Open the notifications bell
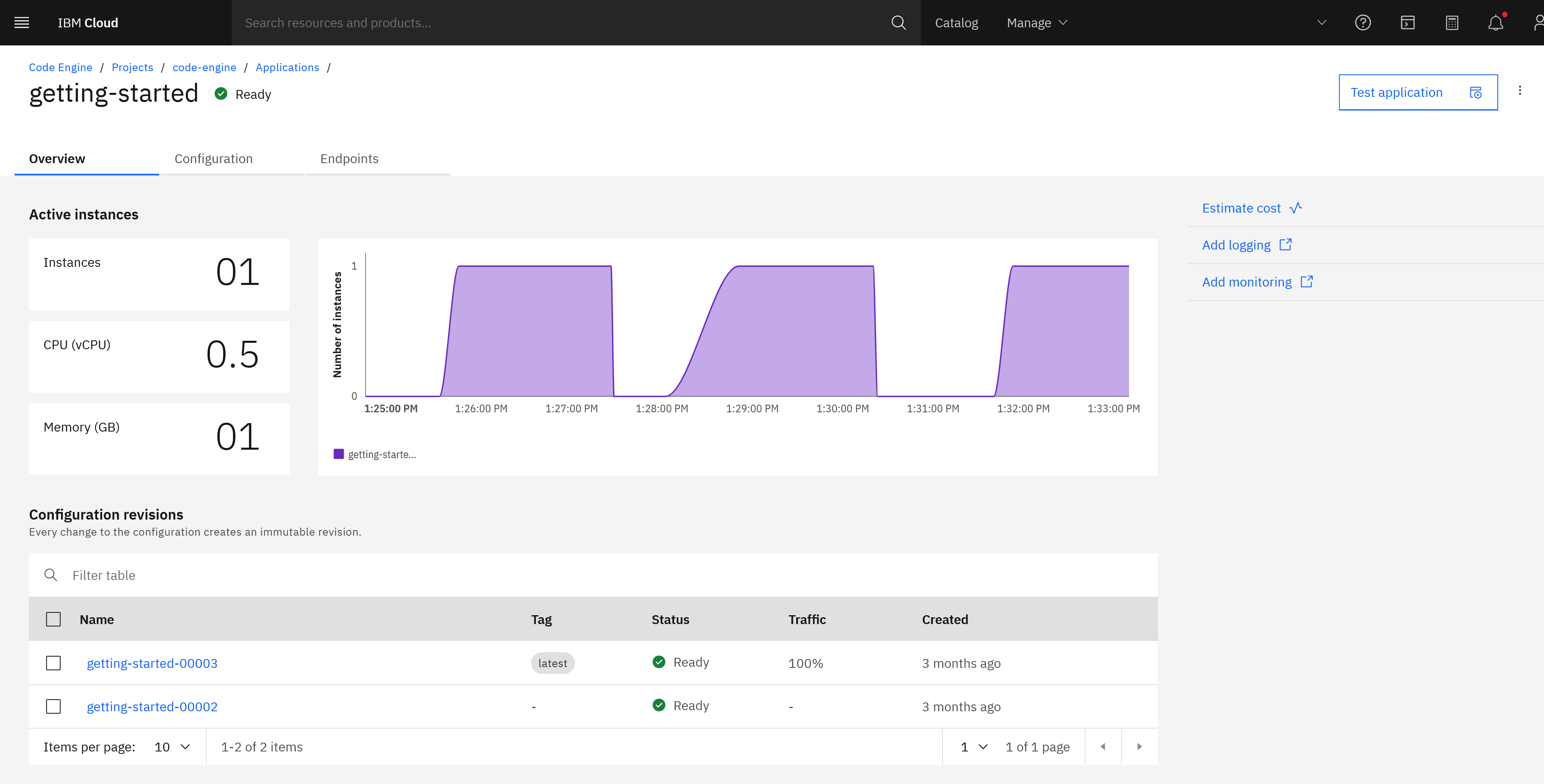The height and width of the screenshot is (784, 1544). [x=1495, y=23]
